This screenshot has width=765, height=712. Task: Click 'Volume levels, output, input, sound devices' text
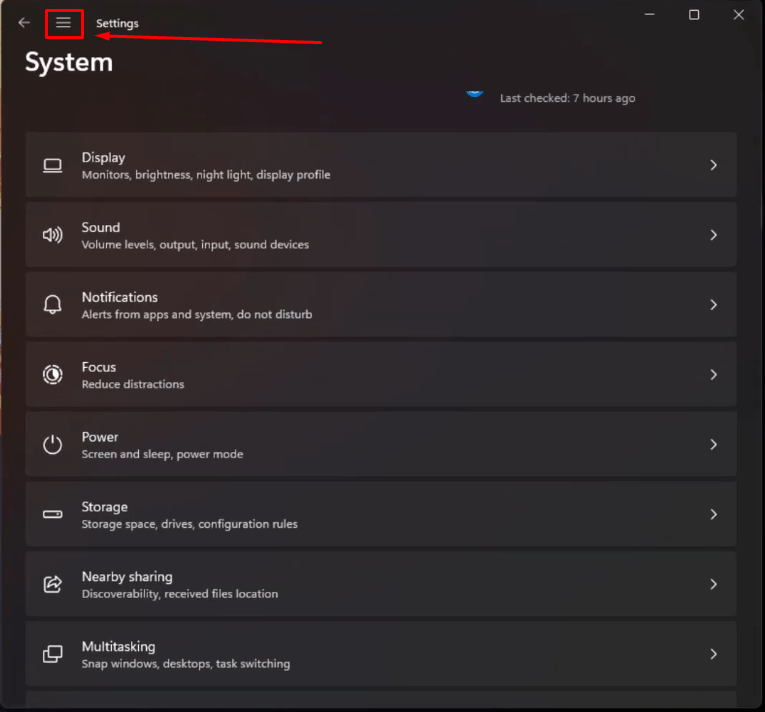195,245
